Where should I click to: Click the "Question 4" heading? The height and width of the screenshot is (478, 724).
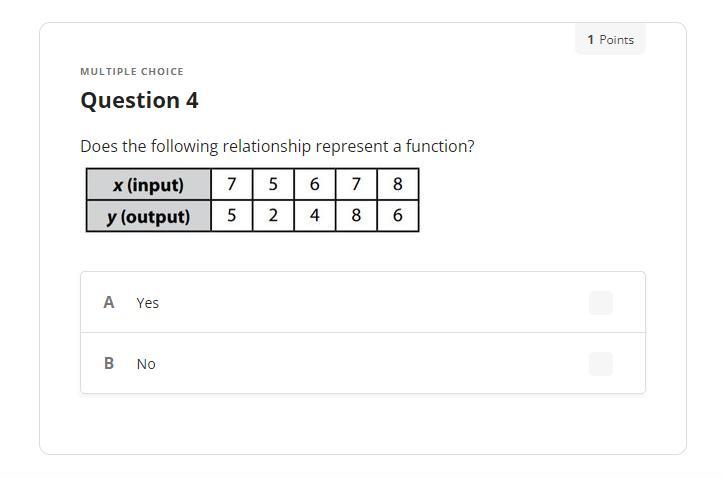(x=139, y=101)
